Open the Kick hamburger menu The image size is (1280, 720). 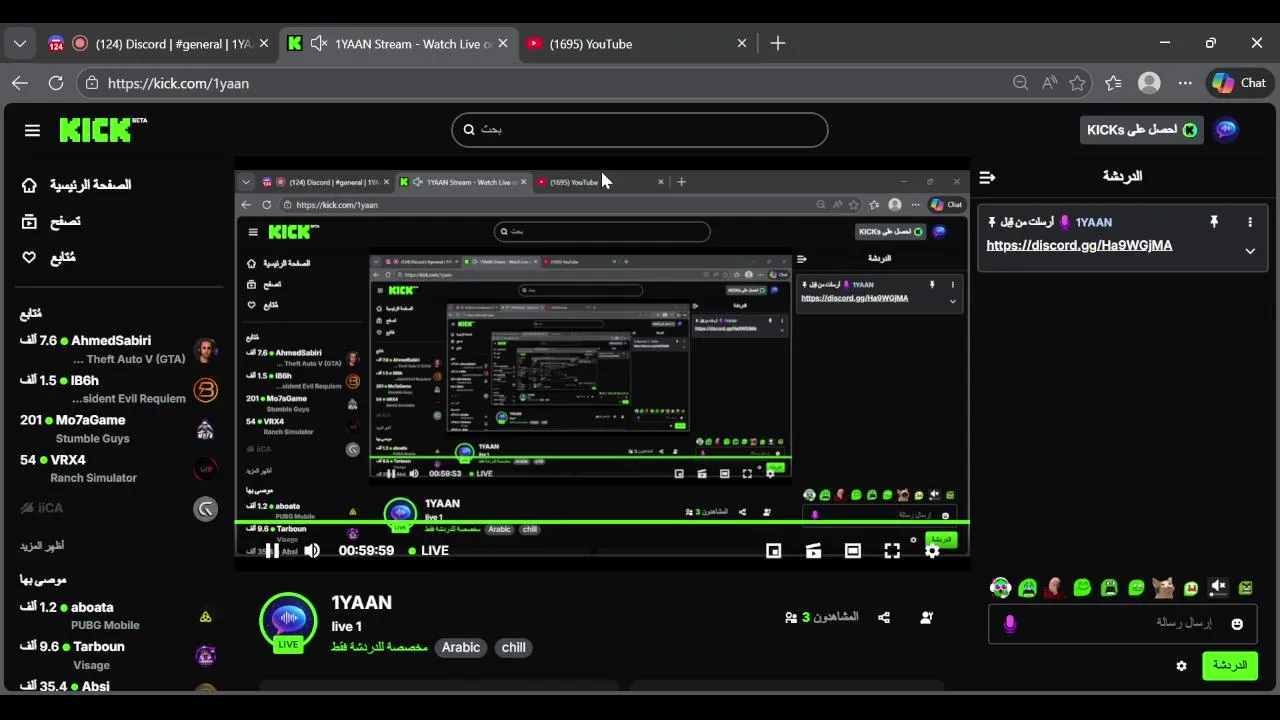tap(32, 130)
